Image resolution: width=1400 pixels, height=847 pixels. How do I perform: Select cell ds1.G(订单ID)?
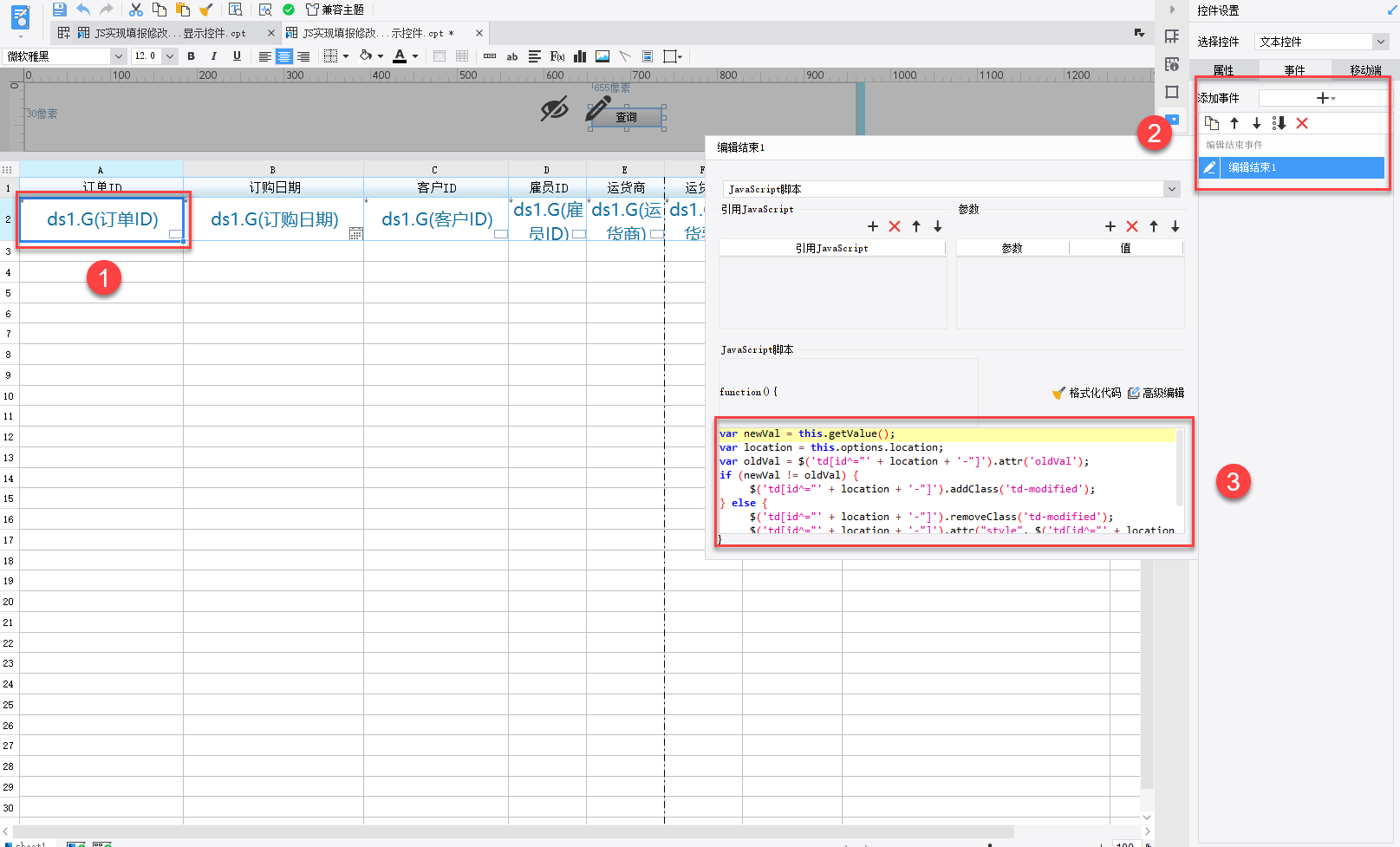coord(101,219)
